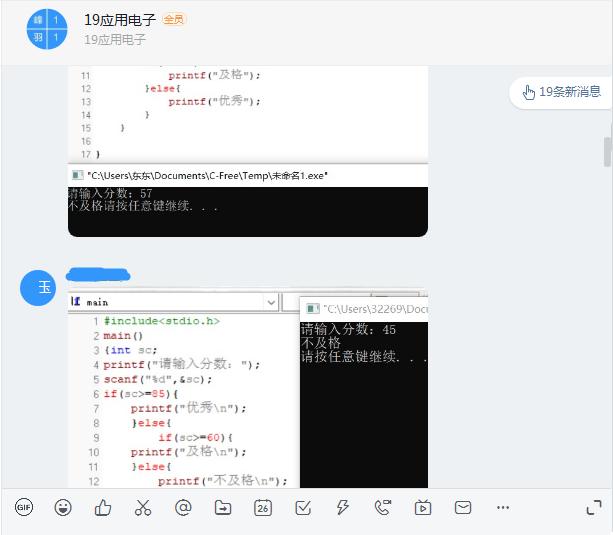The image size is (613, 535).
Task: Open the 19应用电子 group avatar
Action: (x=47, y=29)
